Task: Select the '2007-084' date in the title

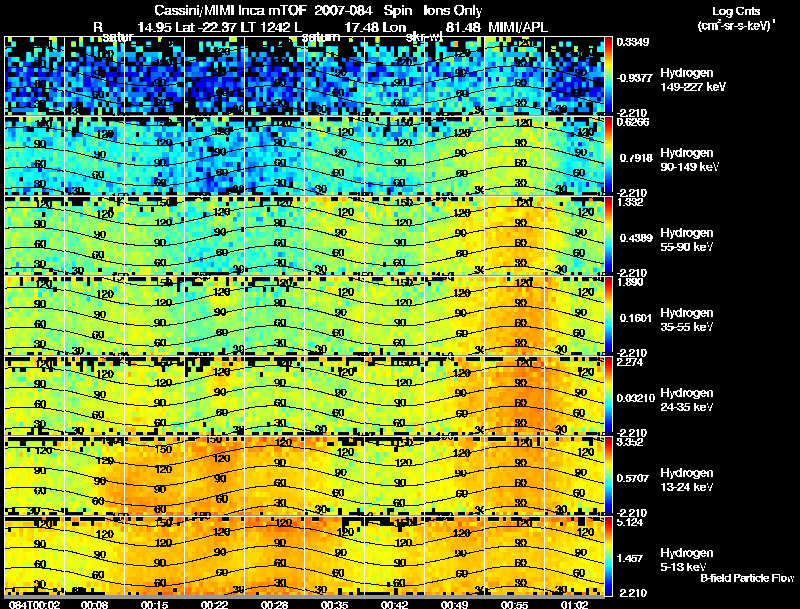Action: (344, 11)
